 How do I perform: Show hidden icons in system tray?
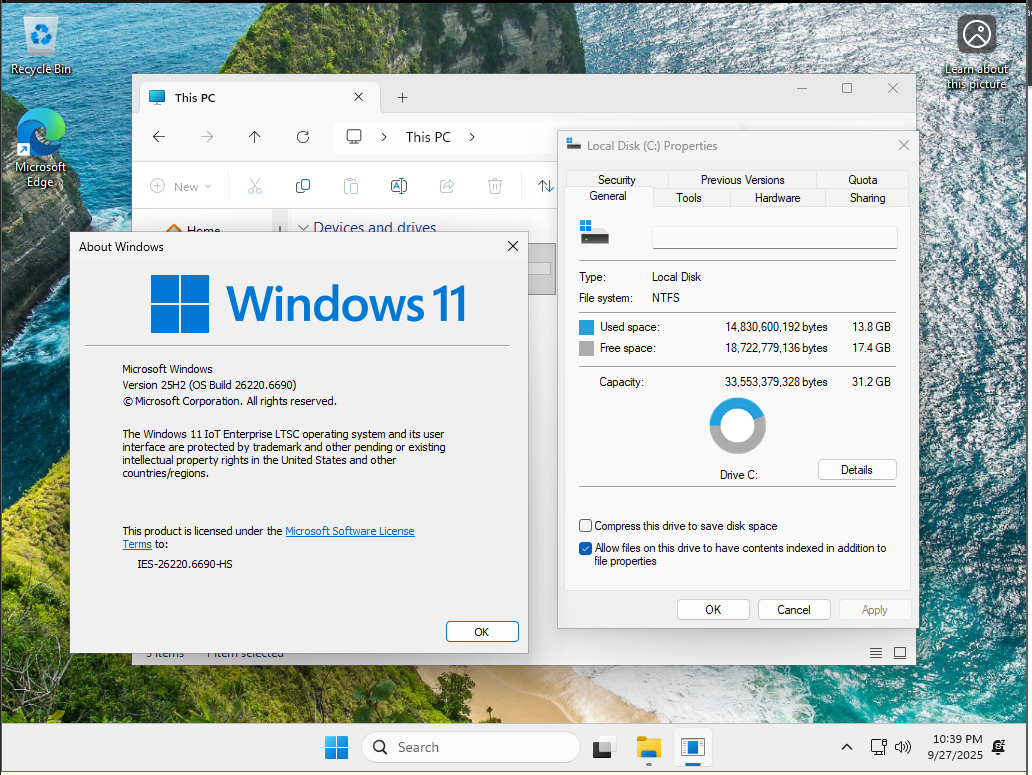click(847, 747)
